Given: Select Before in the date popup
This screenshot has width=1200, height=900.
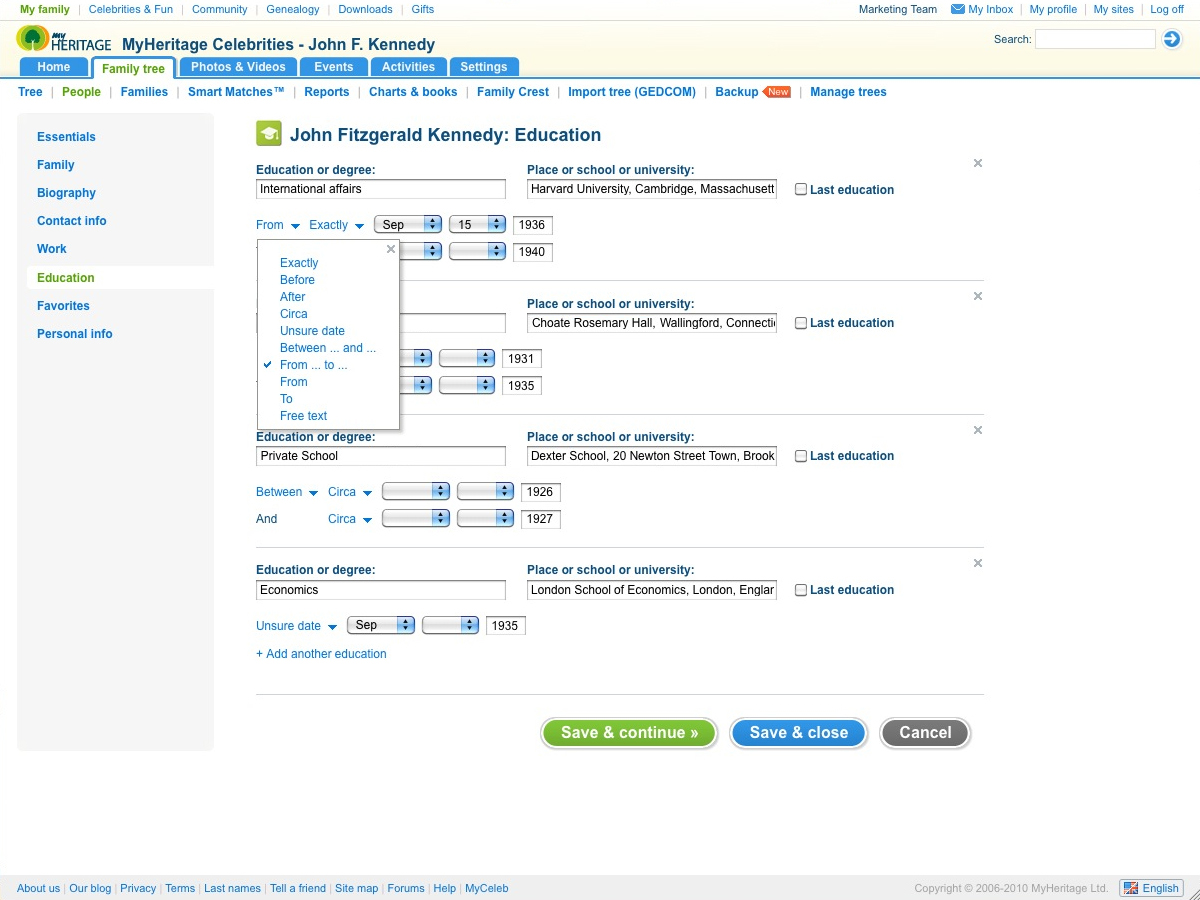Looking at the screenshot, I should click(x=297, y=280).
